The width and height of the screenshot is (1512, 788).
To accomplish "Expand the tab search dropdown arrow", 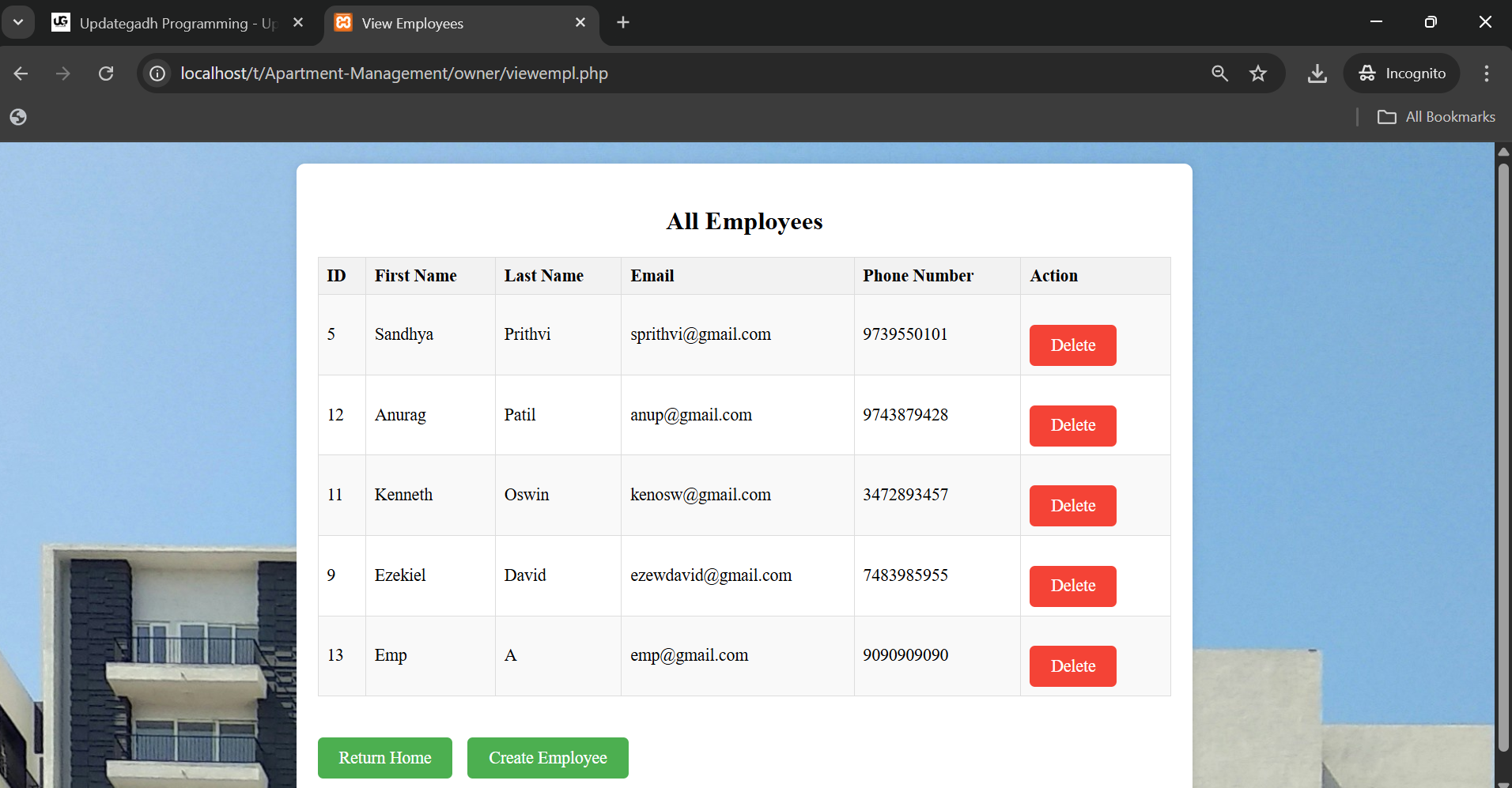I will pyautogui.click(x=18, y=22).
